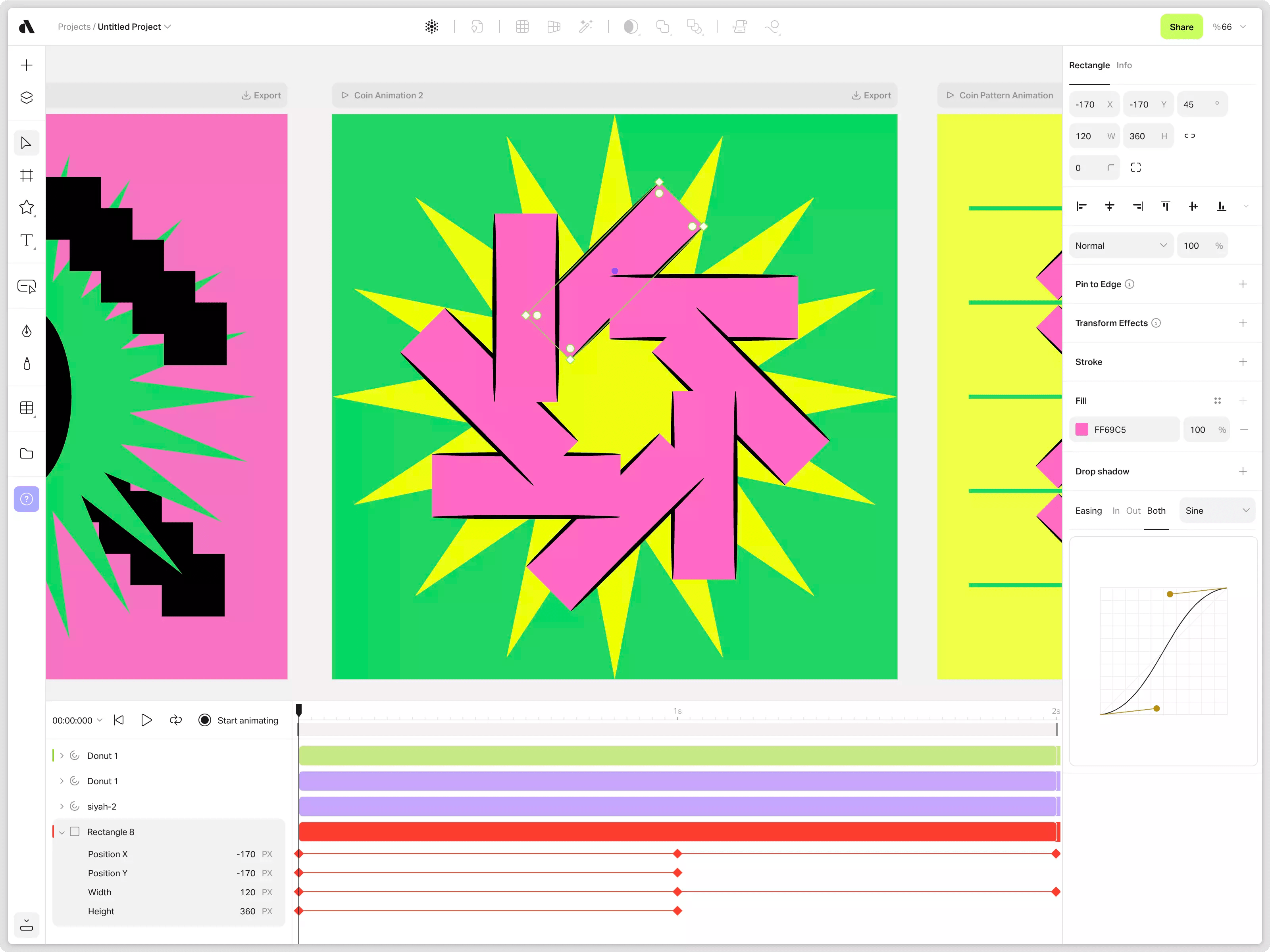Click the Share button
Screen dimensions: 1270x952
click(1181, 27)
